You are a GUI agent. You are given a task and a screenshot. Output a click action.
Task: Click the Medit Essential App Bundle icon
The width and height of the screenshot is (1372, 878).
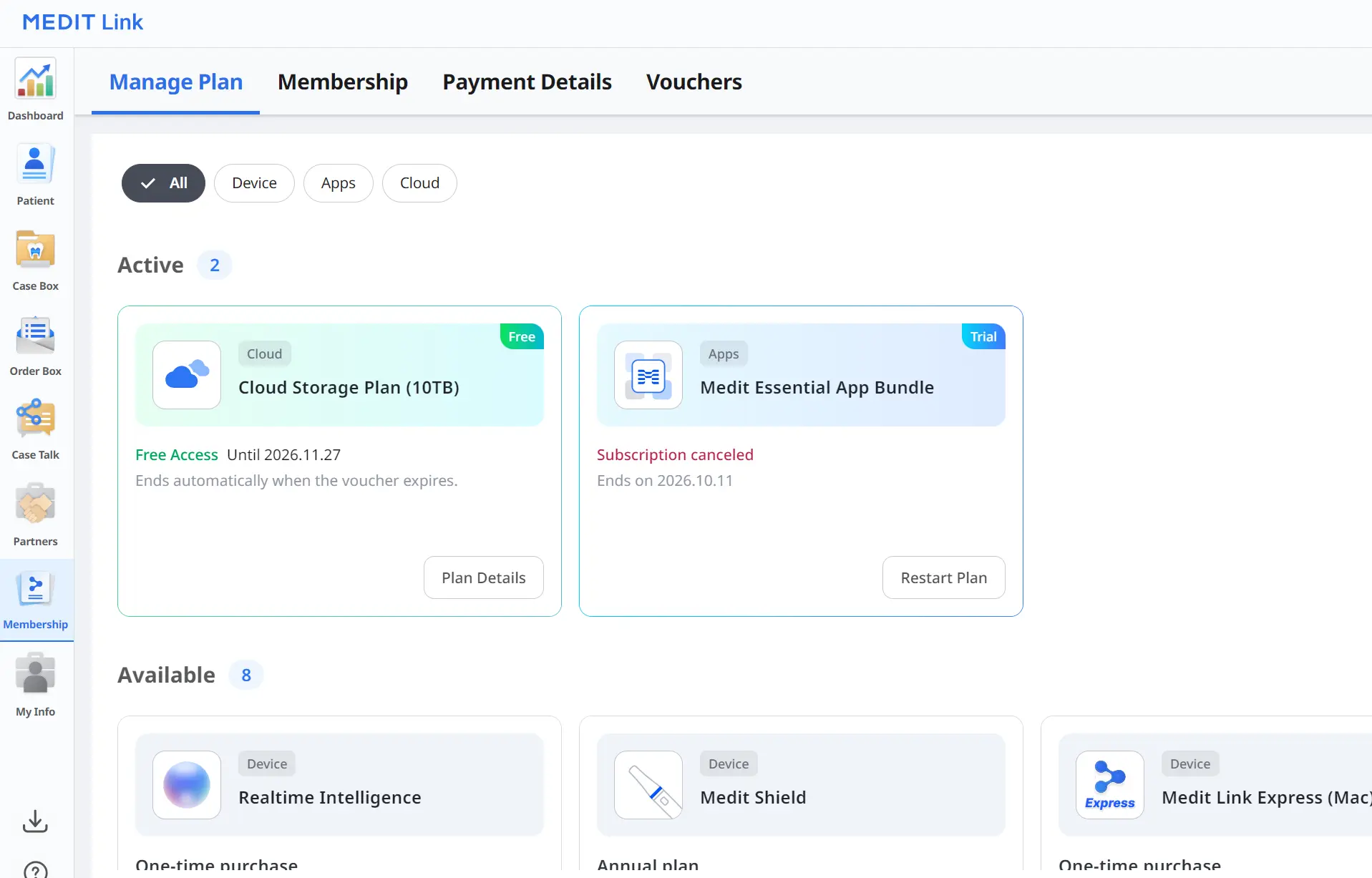[x=648, y=375]
